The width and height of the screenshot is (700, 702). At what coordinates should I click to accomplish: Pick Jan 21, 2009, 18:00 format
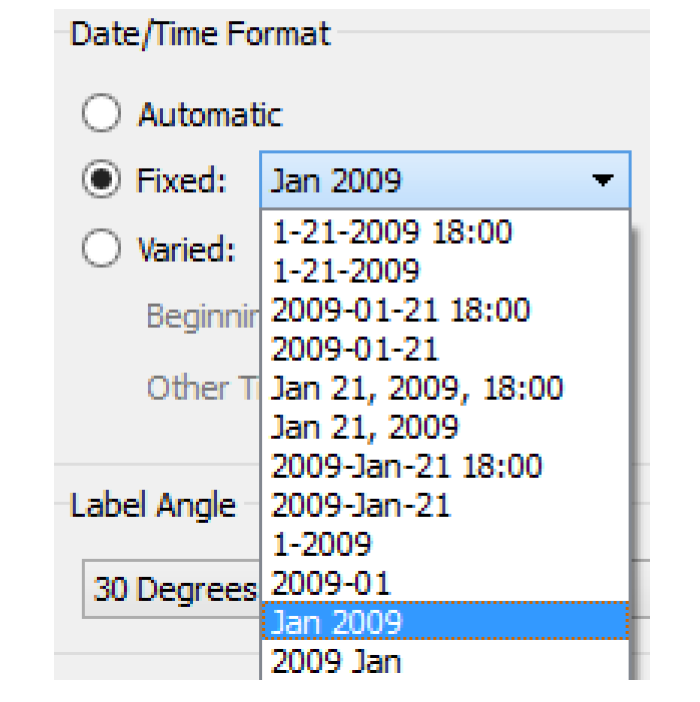click(x=417, y=388)
